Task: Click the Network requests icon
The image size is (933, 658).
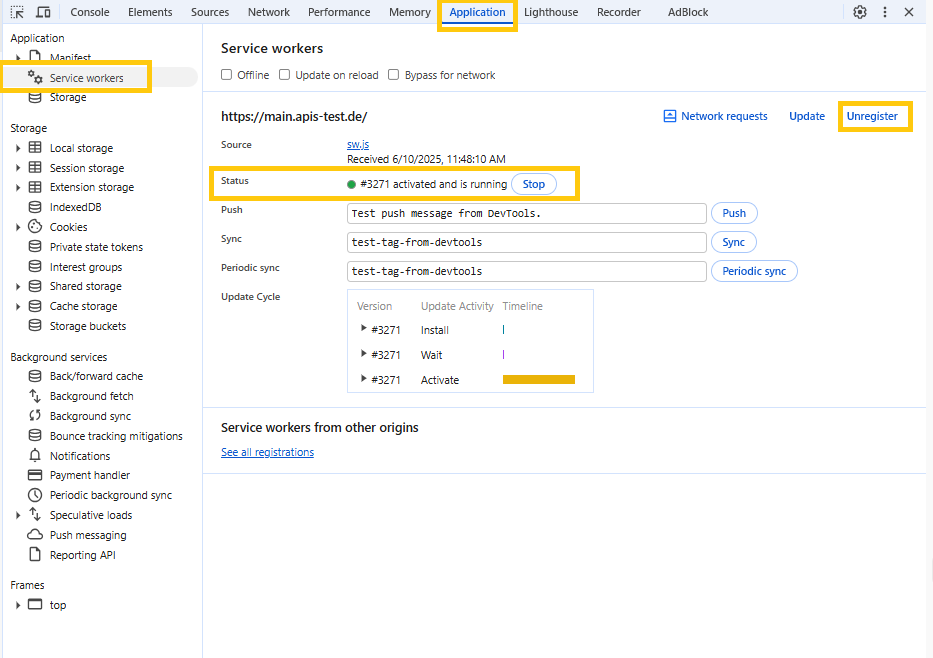Action: tap(669, 116)
